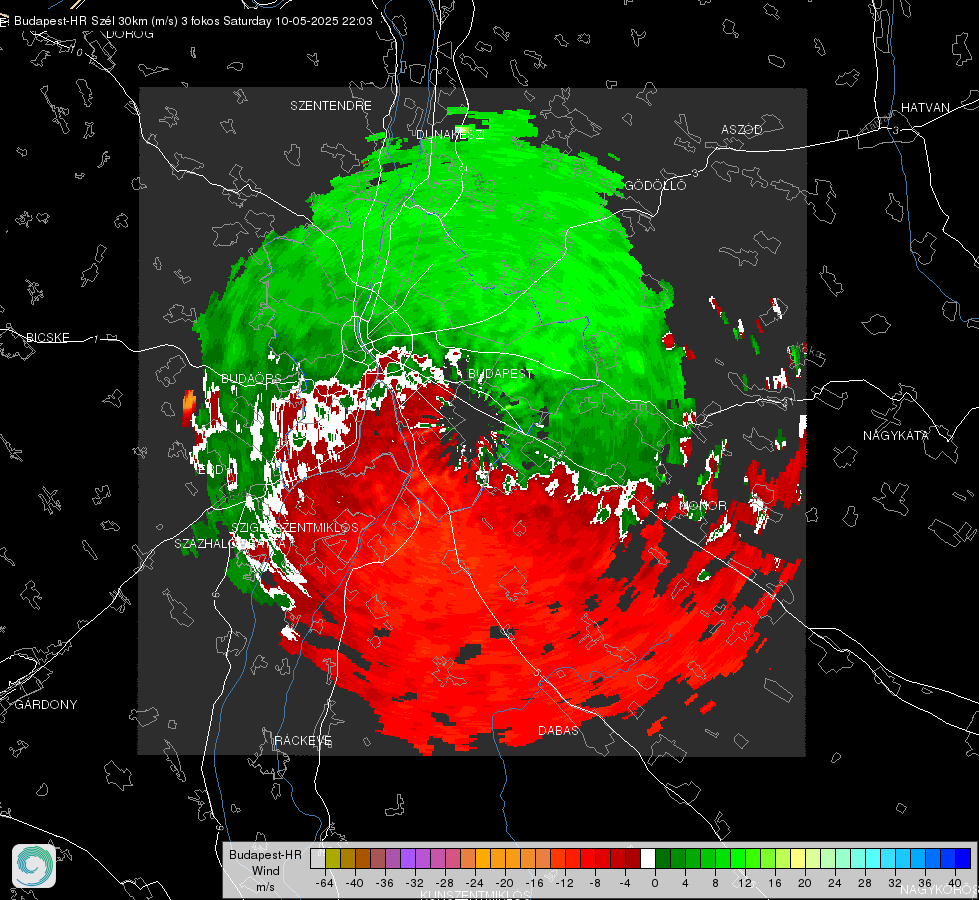Click the GÖDÖLLŐ city label
This screenshot has width=979, height=900.
coord(656,185)
